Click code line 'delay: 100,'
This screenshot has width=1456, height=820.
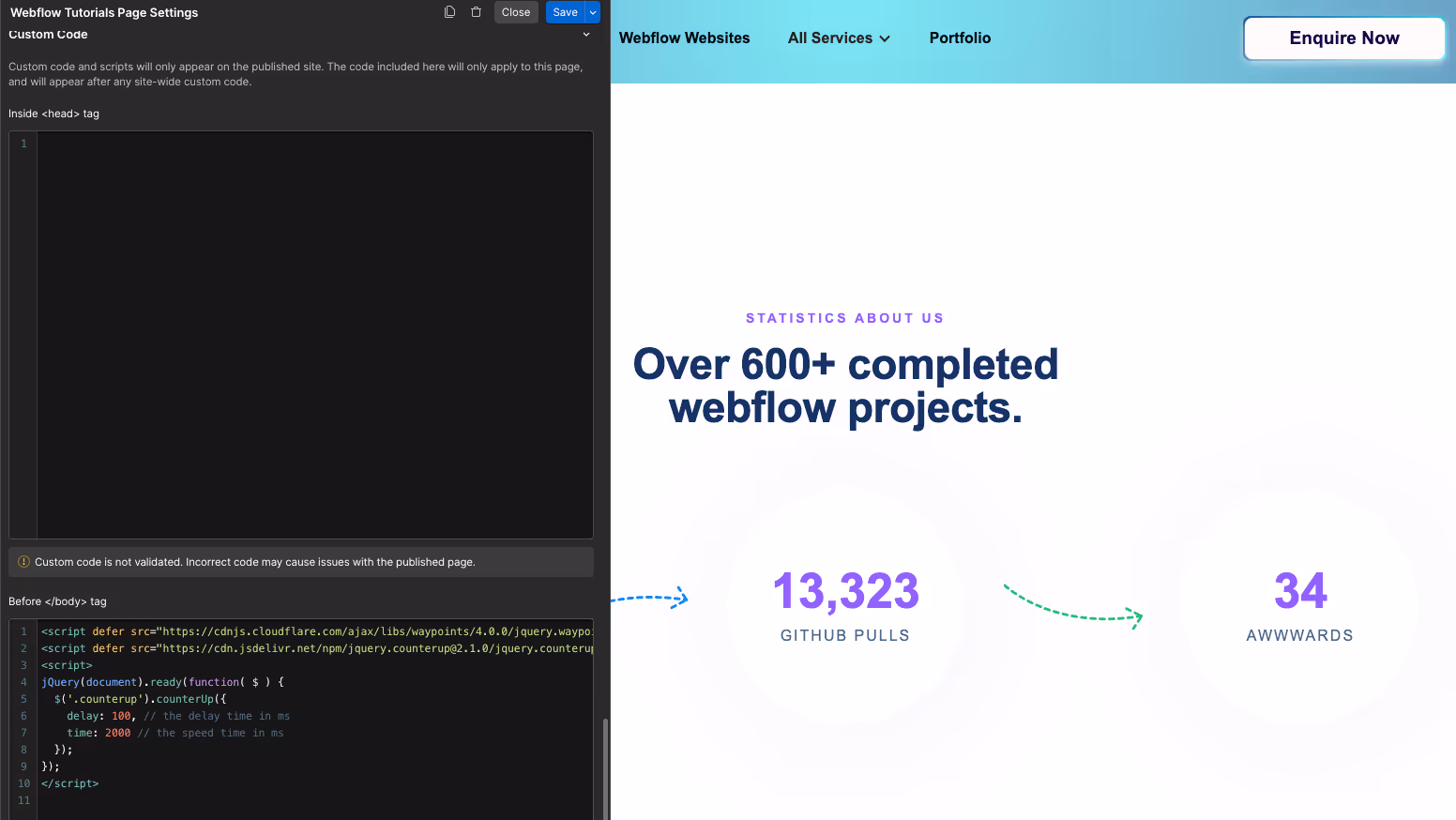101,716
